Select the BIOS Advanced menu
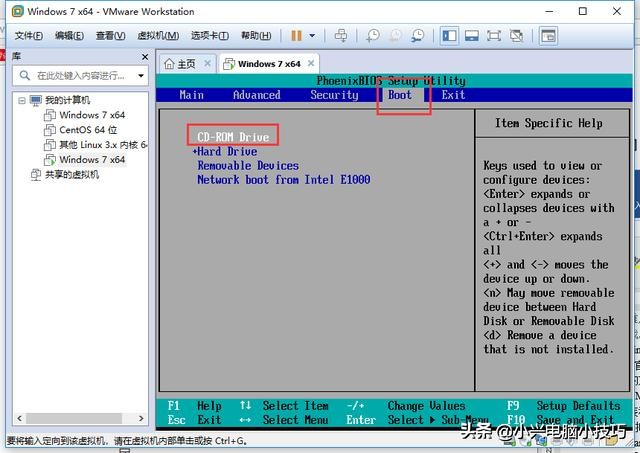Viewport: 640px width, 453px height. 256,95
